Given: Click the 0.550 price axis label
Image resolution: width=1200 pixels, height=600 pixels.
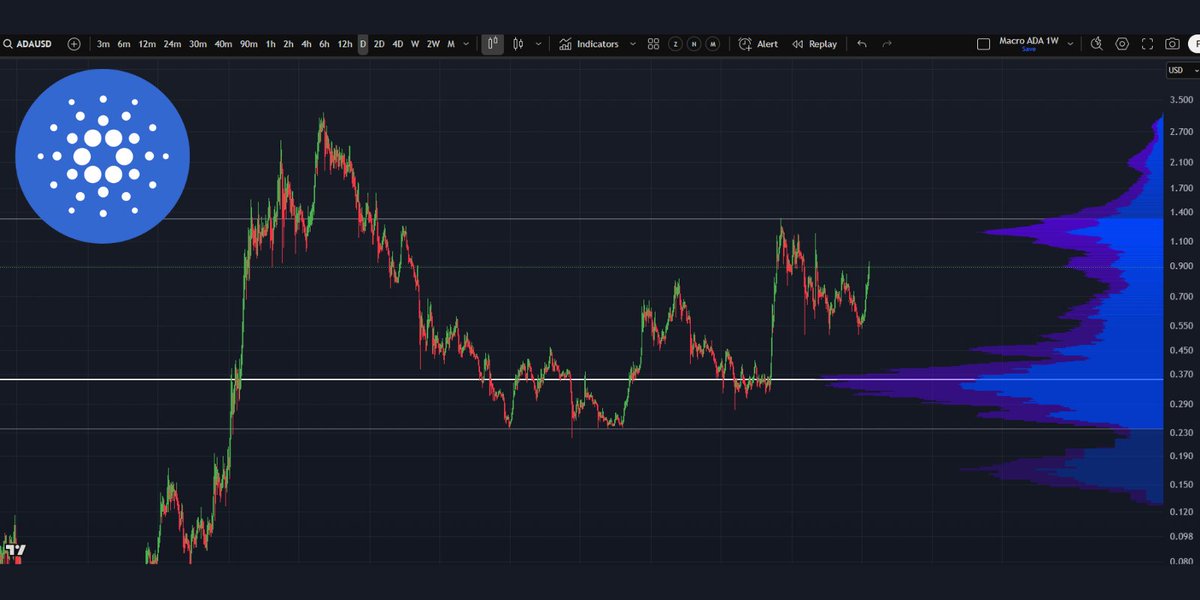Looking at the screenshot, I should (1181, 326).
